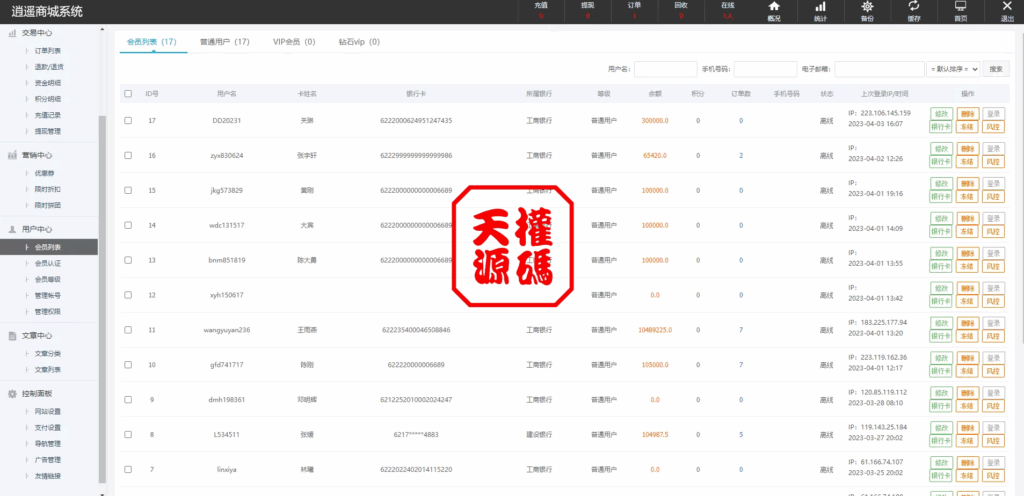Click the 用户名 search input field
The height and width of the screenshot is (496, 1024).
point(665,69)
